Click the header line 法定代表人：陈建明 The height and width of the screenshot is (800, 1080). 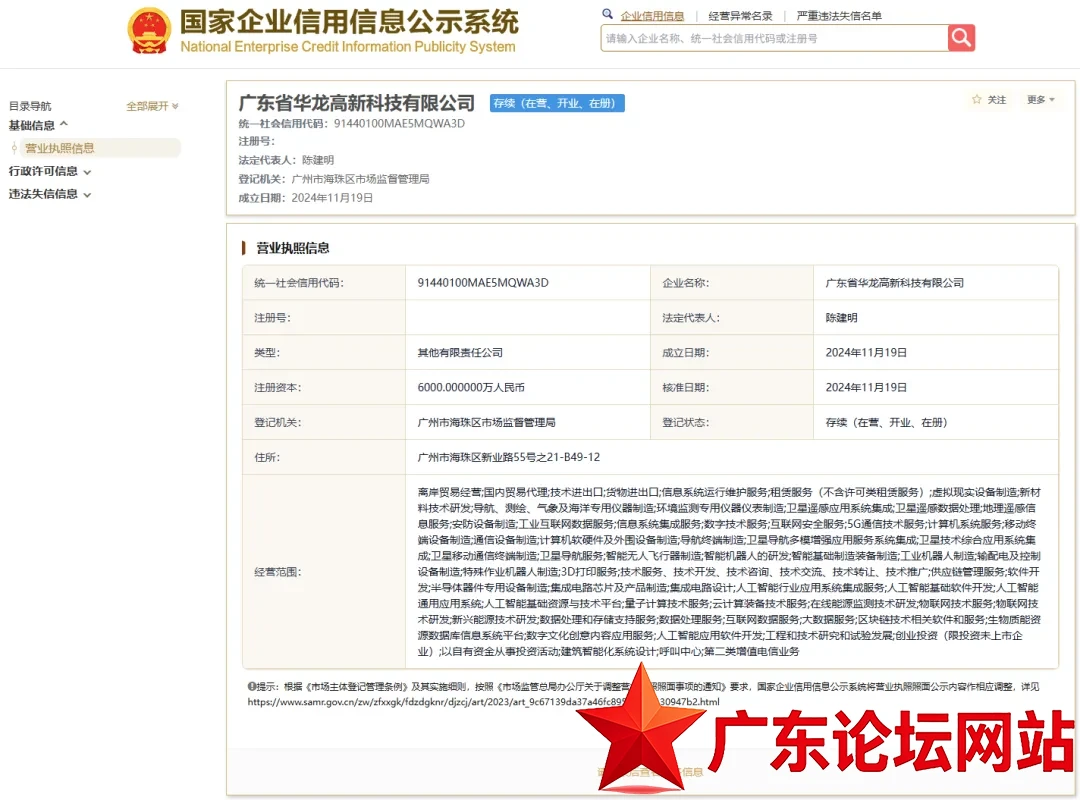pos(286,161)
